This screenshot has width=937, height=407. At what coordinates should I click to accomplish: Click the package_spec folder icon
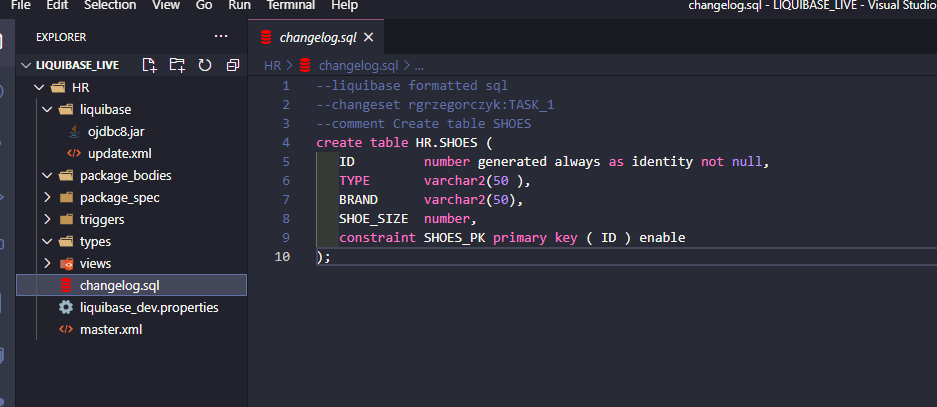point(66,198)
